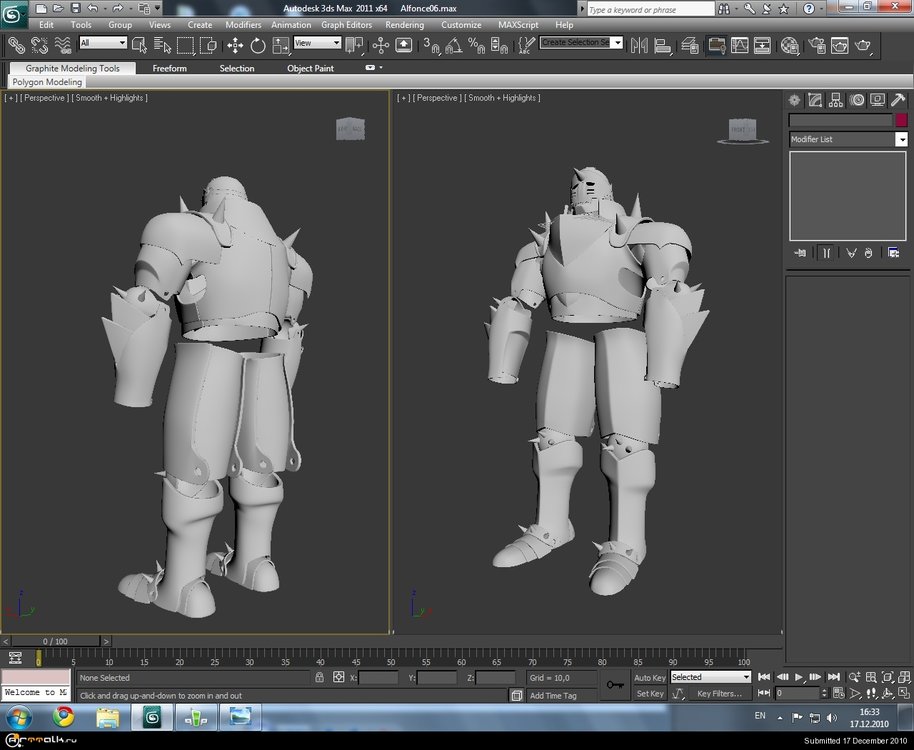Switch to the Hierarchy command panel

coord(836,100)
